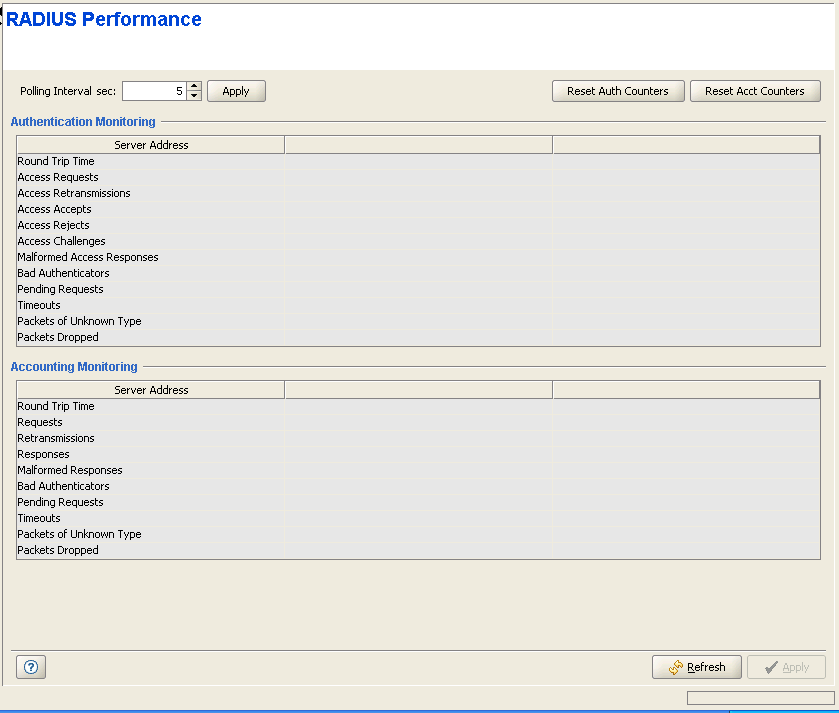Image resolution: width=839 pixels, height=713 pixels.
Task: Select the Access Requests row
Action: [x=58, y=177]
